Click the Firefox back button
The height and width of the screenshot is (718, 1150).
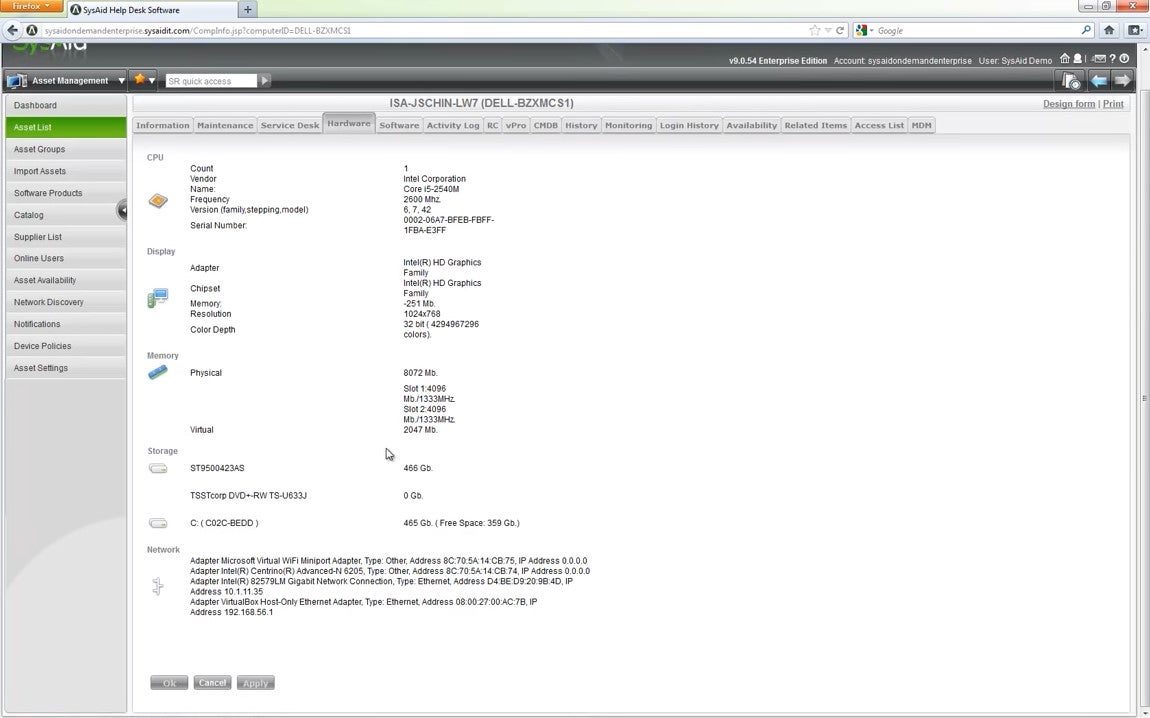(12, 30)
